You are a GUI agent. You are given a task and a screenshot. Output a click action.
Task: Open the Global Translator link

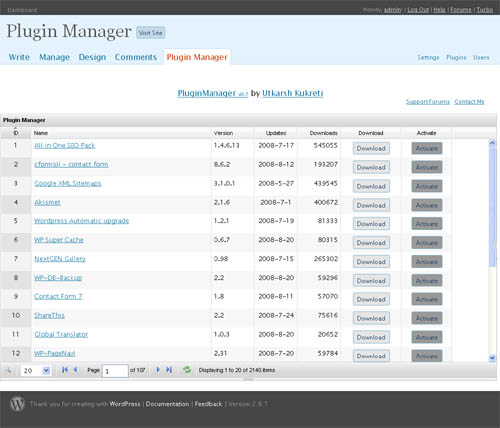(61, 334)
